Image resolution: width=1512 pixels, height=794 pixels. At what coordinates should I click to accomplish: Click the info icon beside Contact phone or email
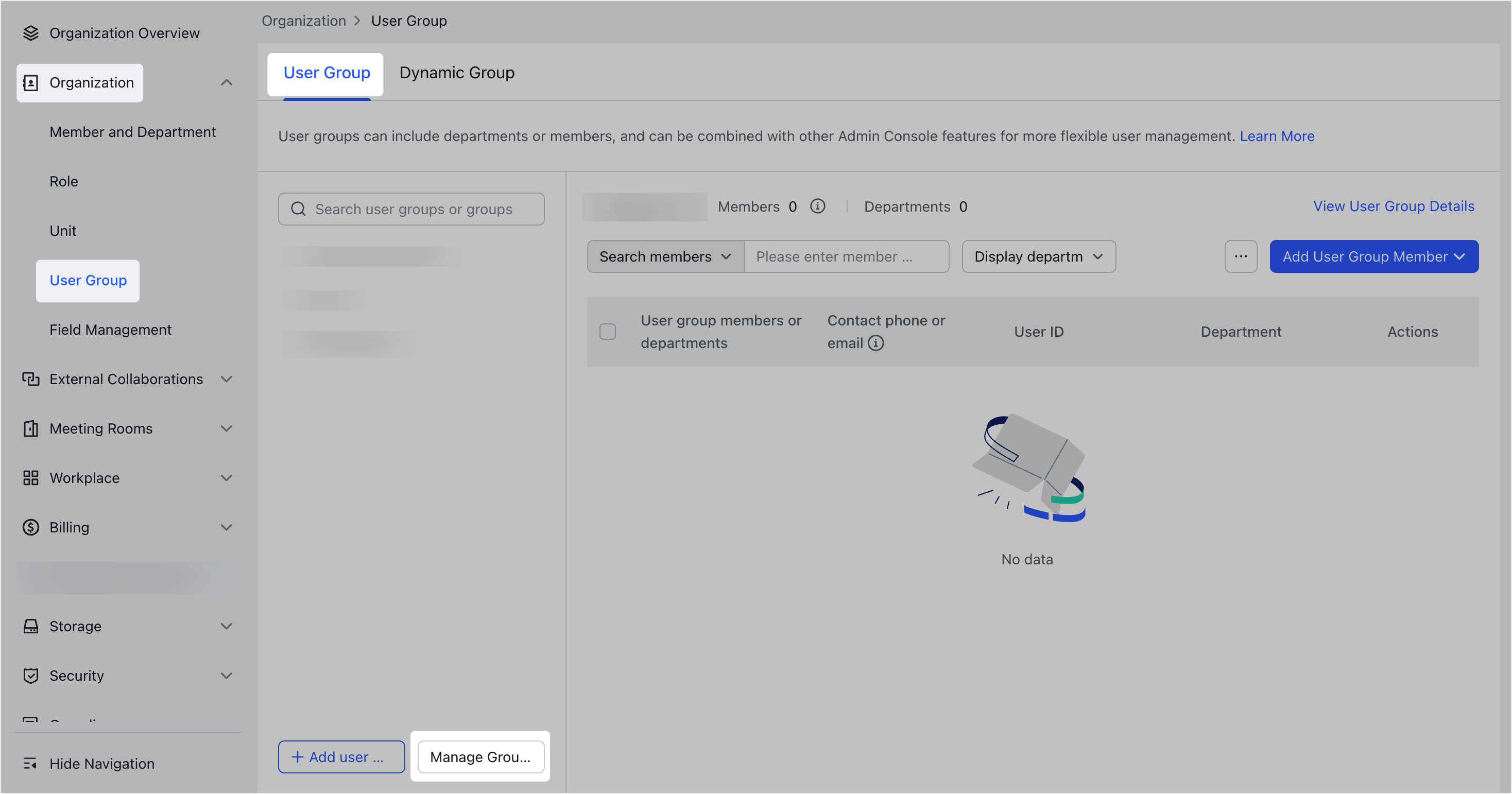click(875, 343)
